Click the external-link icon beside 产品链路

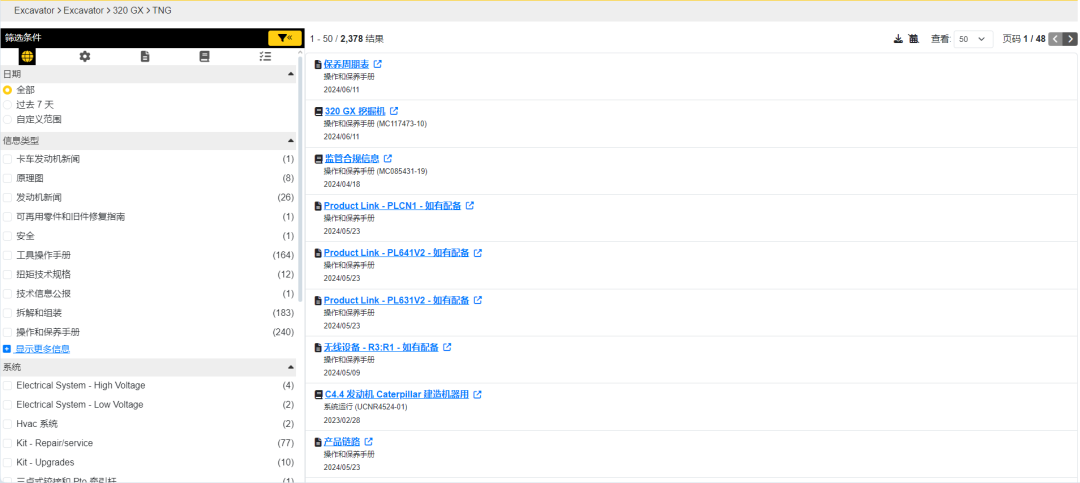coord(368,442)
